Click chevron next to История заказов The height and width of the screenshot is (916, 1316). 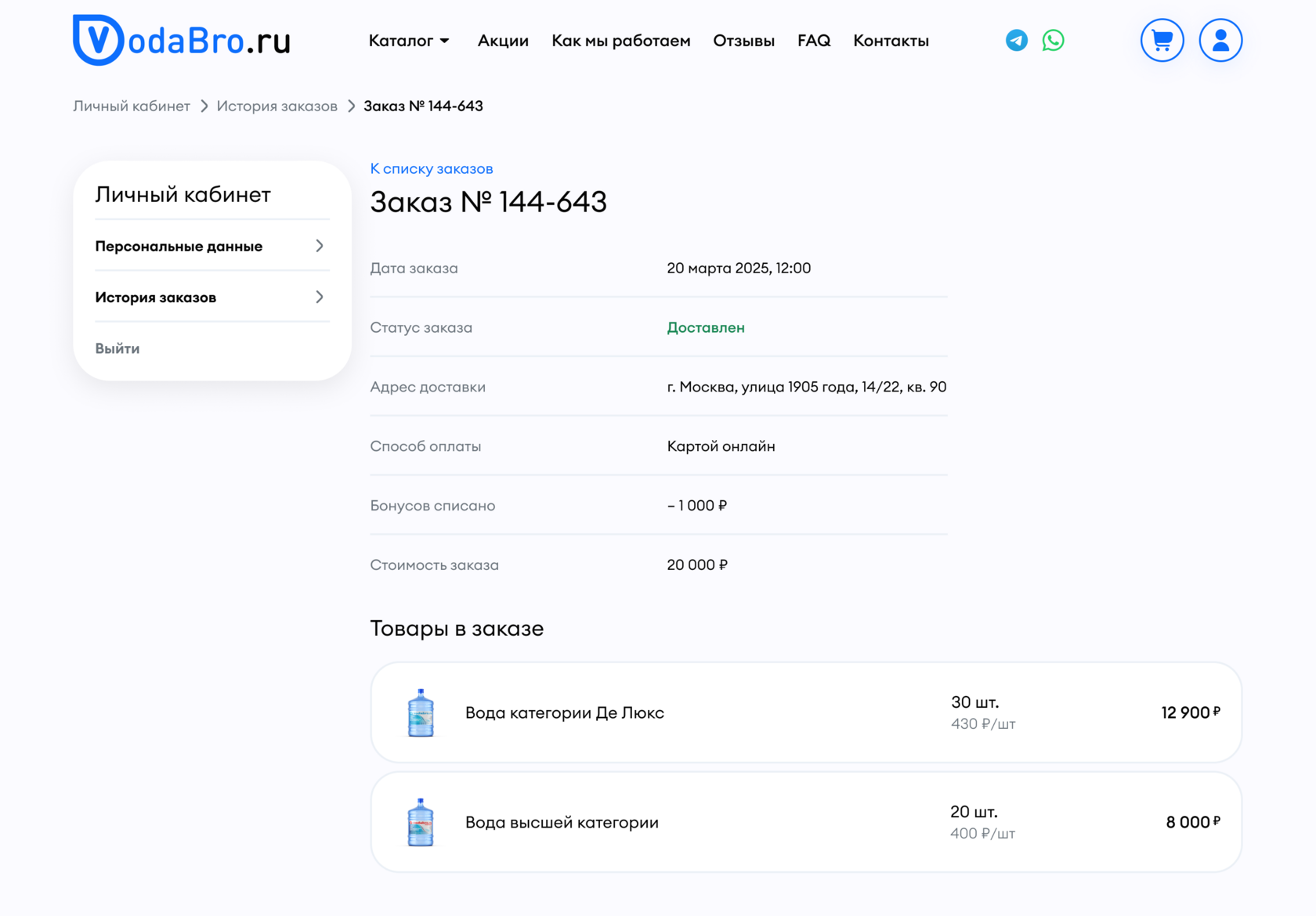pyautogui.click(x=320, y=297)
